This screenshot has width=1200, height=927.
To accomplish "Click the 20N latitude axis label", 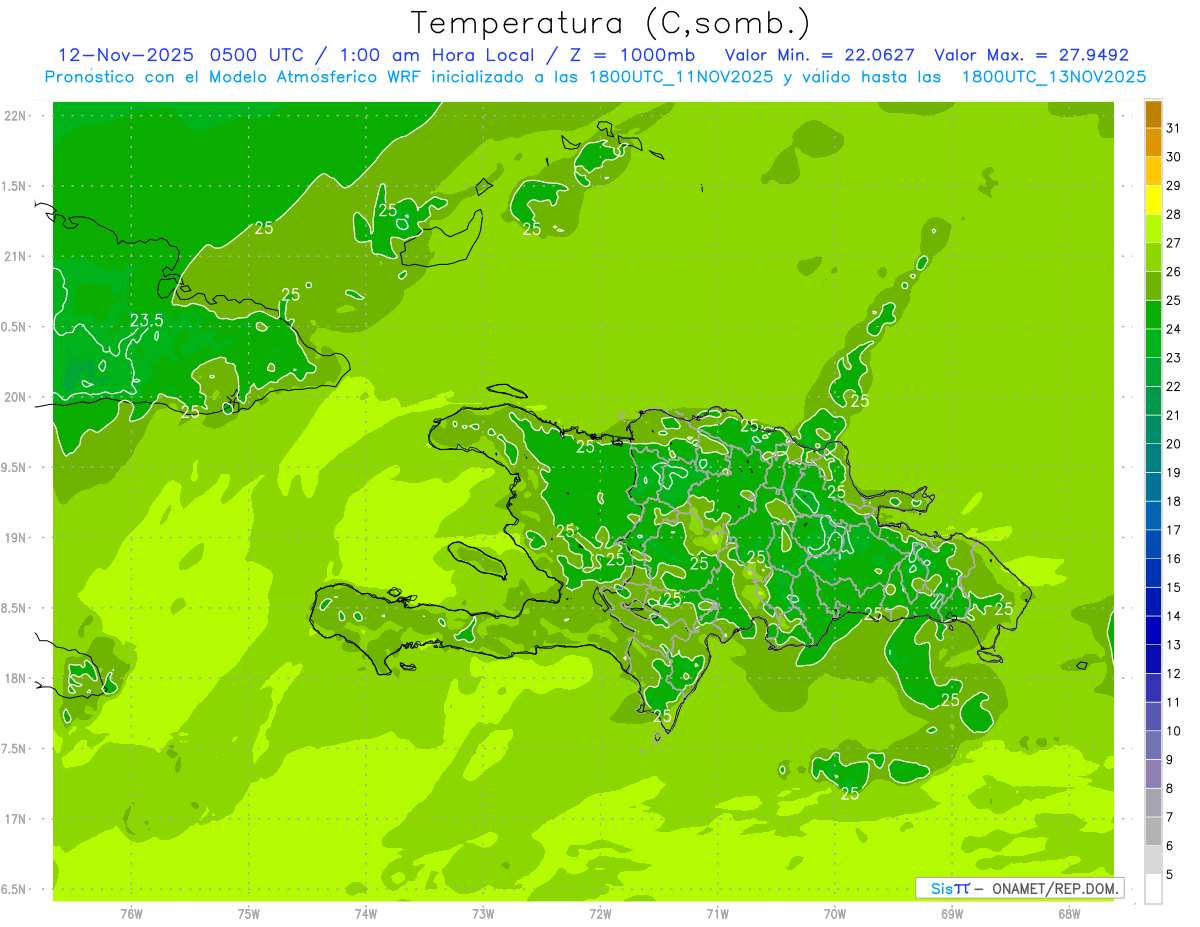I will click(14, 397).
